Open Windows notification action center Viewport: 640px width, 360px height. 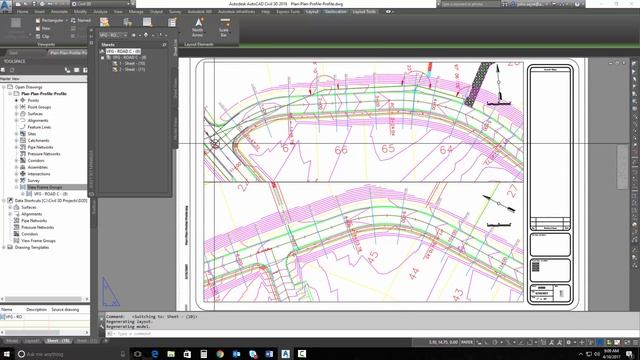coord(630,354)
